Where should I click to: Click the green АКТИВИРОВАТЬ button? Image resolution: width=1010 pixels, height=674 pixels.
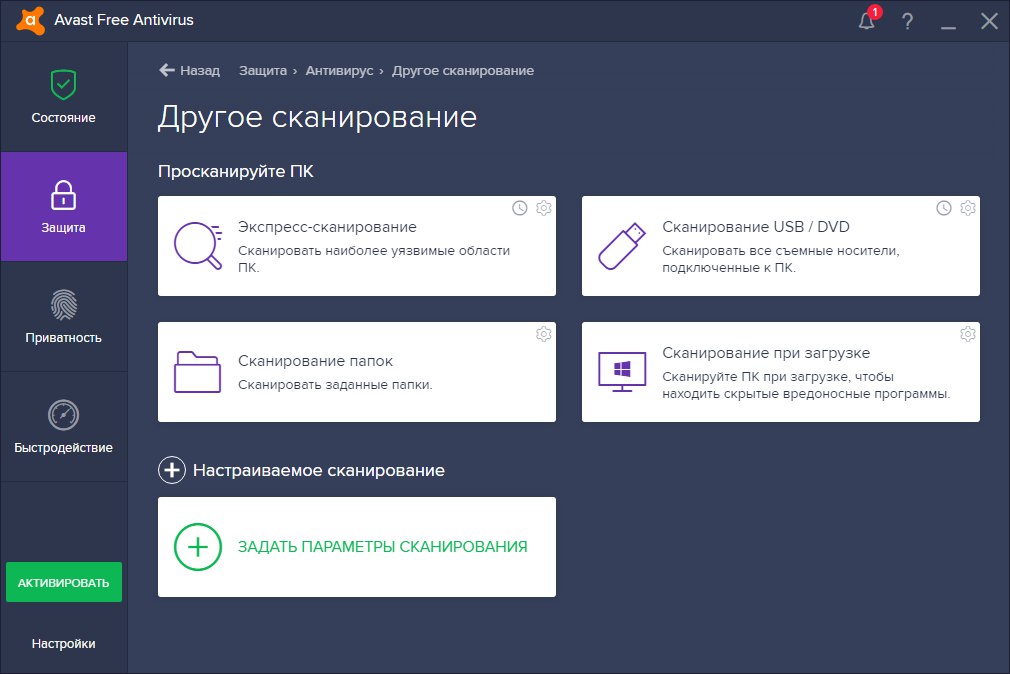(64, 583)
